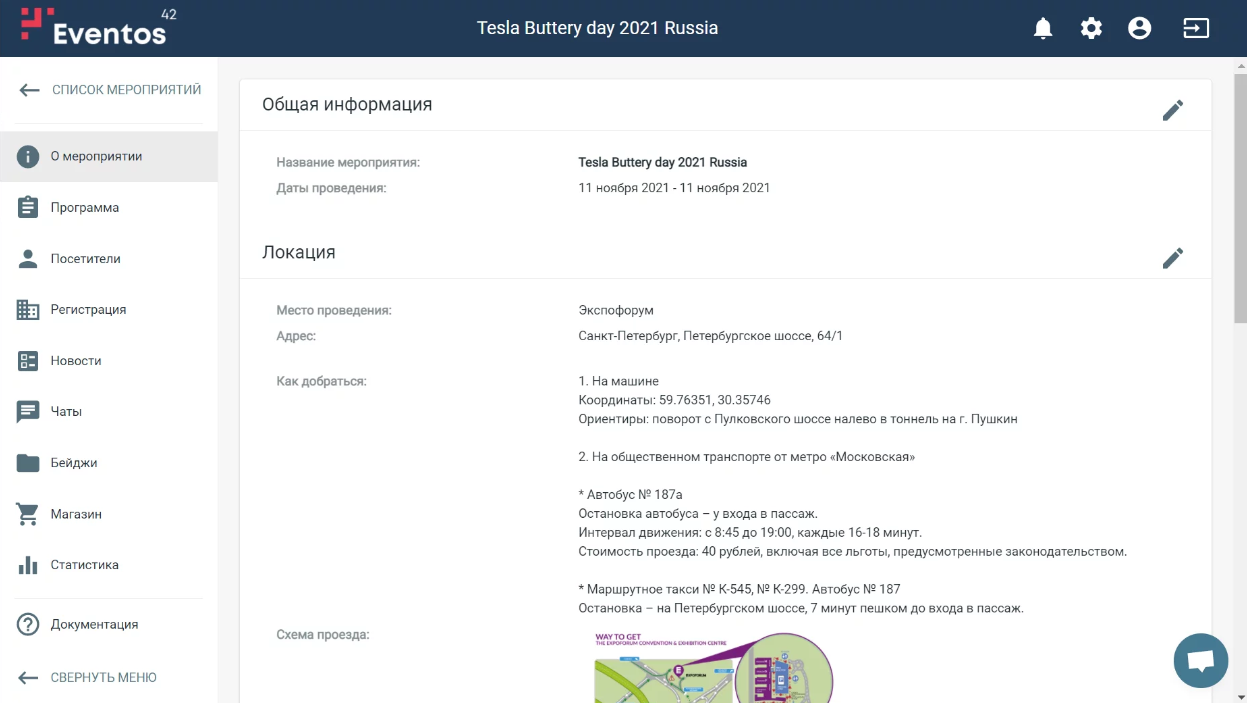Click the Как добраться label
This screenshot has width=1247, height=703.
[x=322, y=381]
